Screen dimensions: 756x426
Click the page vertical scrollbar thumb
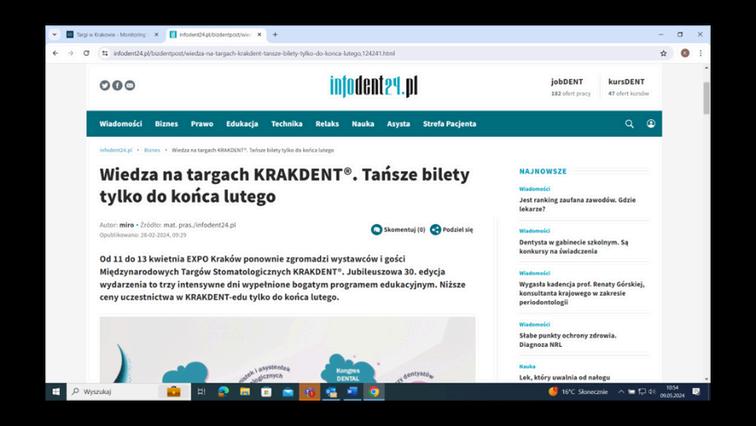(706, 98)
